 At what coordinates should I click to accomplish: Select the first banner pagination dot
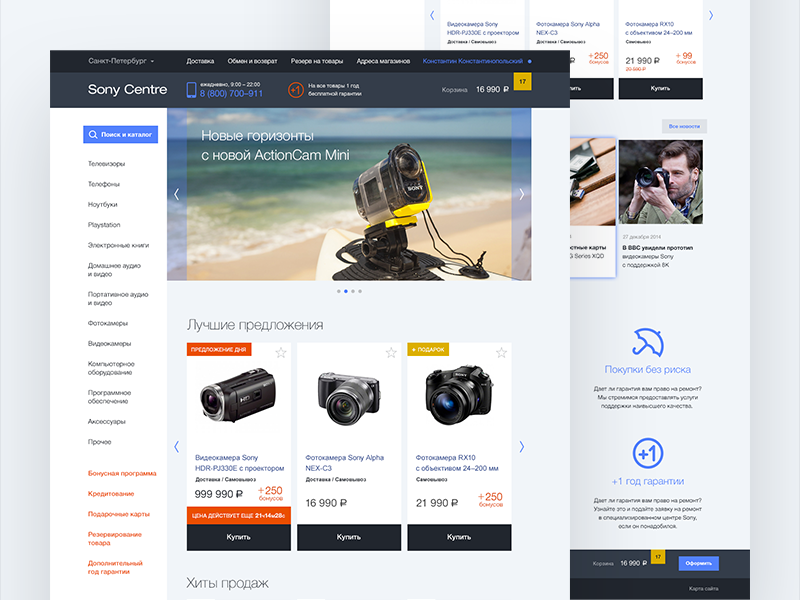[x=339, y=291]
